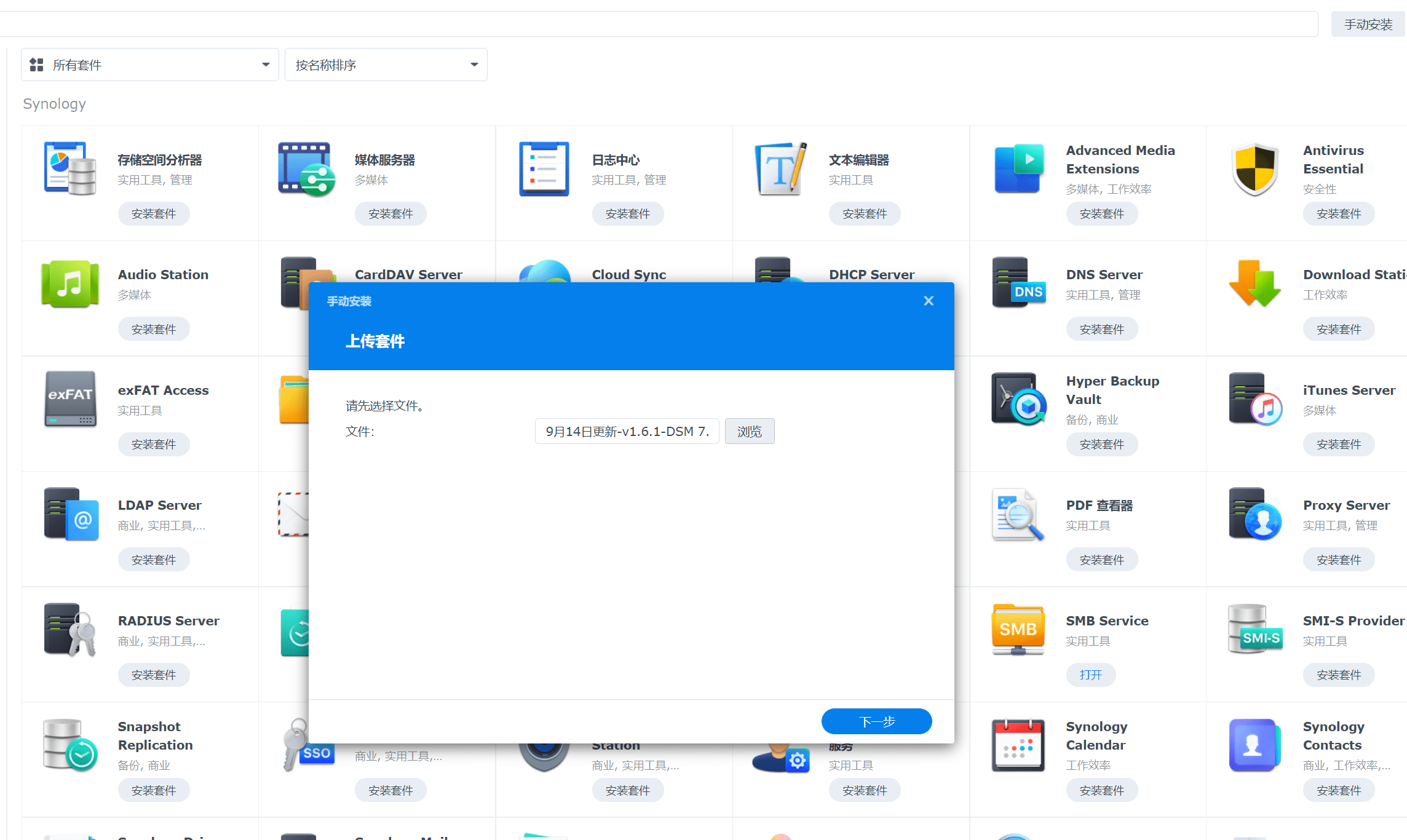Open iTunes Server icon
The height and width of the screenshot is (840, 1407).
[x=1255, y=398]
